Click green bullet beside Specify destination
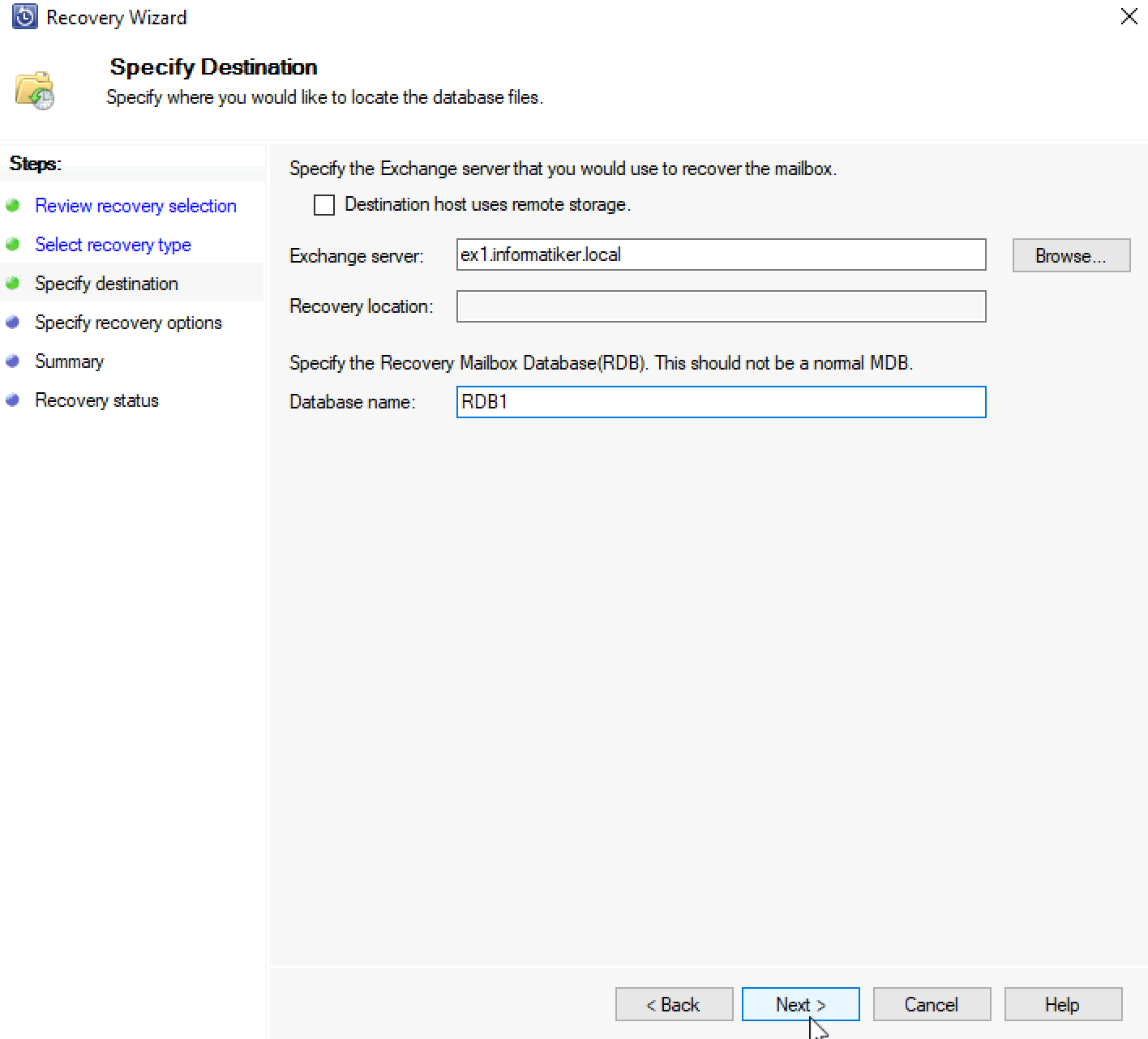Image resolution: width=1148 pixels, height=1039 pixels. [x=12, y=283]
